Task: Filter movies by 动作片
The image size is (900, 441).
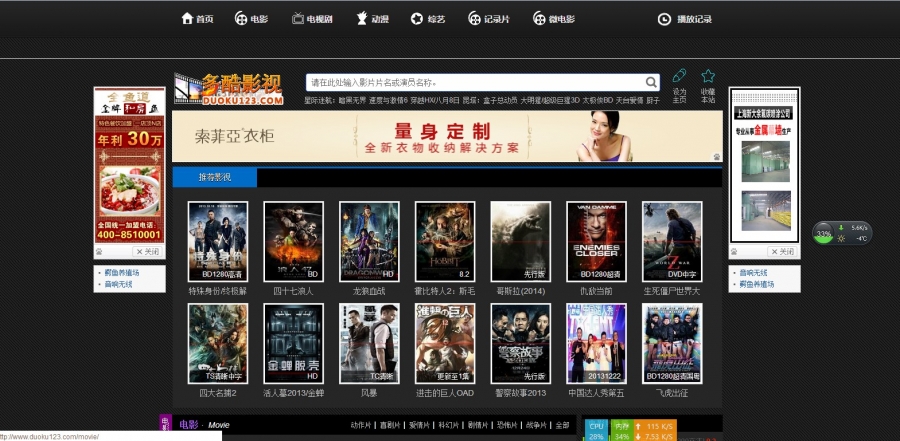Action: coord(361,425)
